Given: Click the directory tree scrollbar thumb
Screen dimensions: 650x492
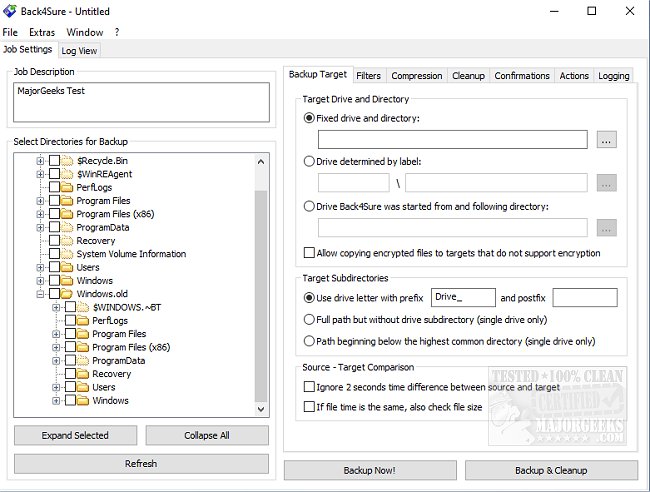Looking at the screenshot, I should (261, 296).
